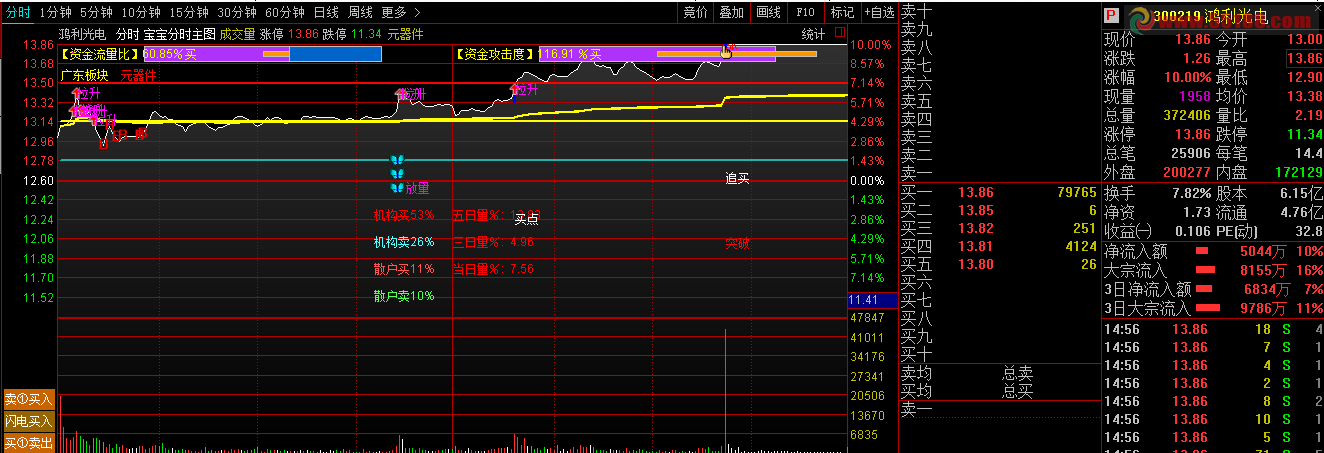Select the 买五 row priced 13.80
The image size is (1324, 453).
coord(998,264)
